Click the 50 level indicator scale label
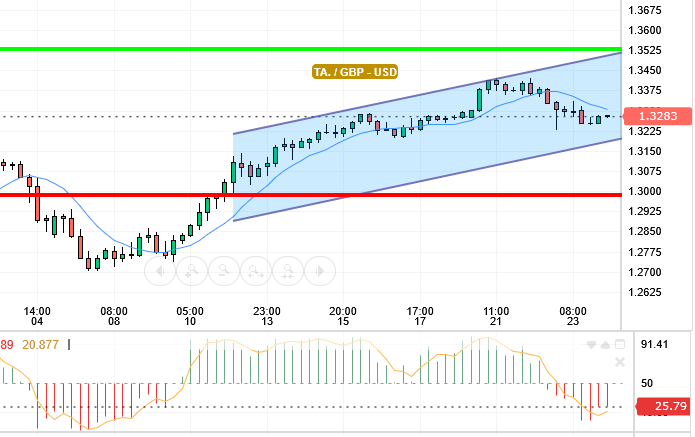695x437 pixels. click(647, 383)
